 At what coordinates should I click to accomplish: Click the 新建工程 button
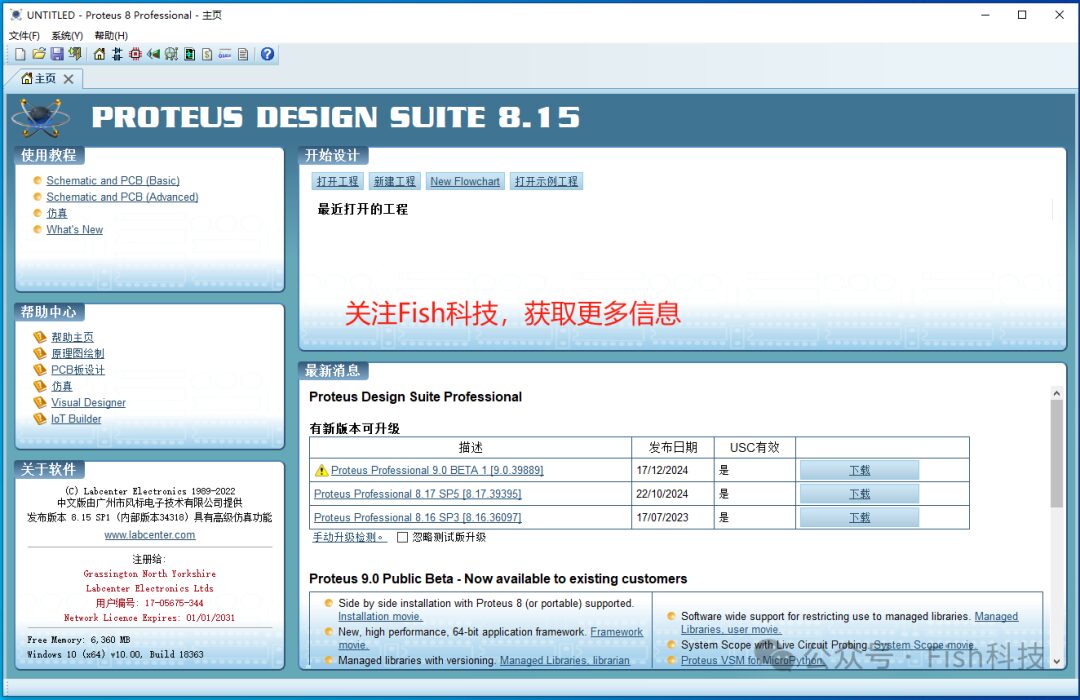pos(395,181)
